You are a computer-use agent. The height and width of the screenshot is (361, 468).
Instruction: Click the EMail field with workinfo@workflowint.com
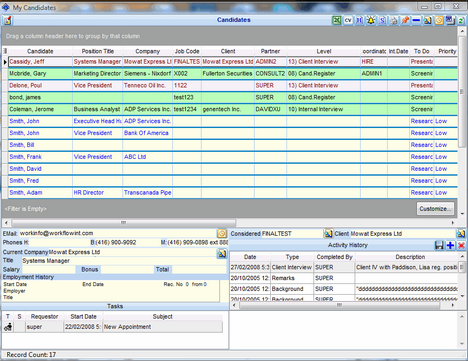pyautogui.click(x=117, y=233)
